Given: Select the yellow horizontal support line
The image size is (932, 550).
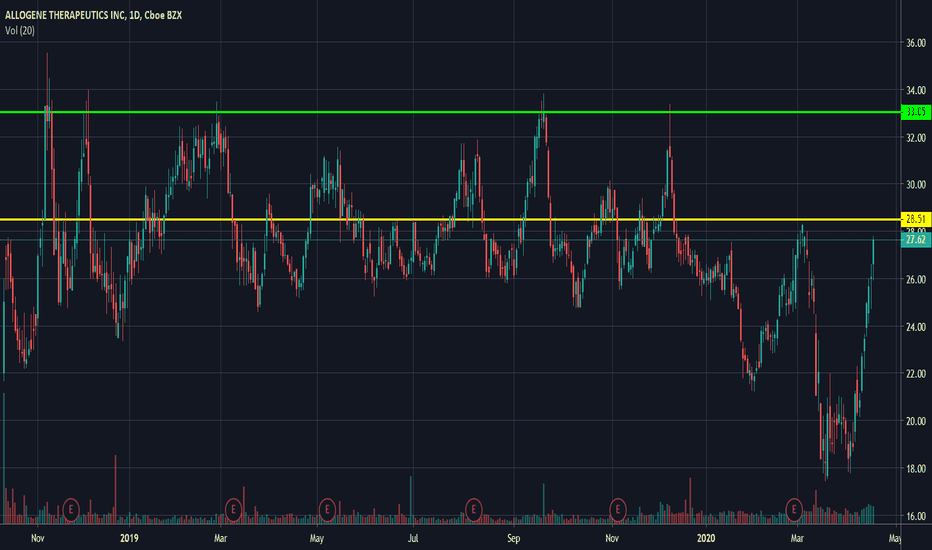Looking at the screenshot, I should 450,219.
